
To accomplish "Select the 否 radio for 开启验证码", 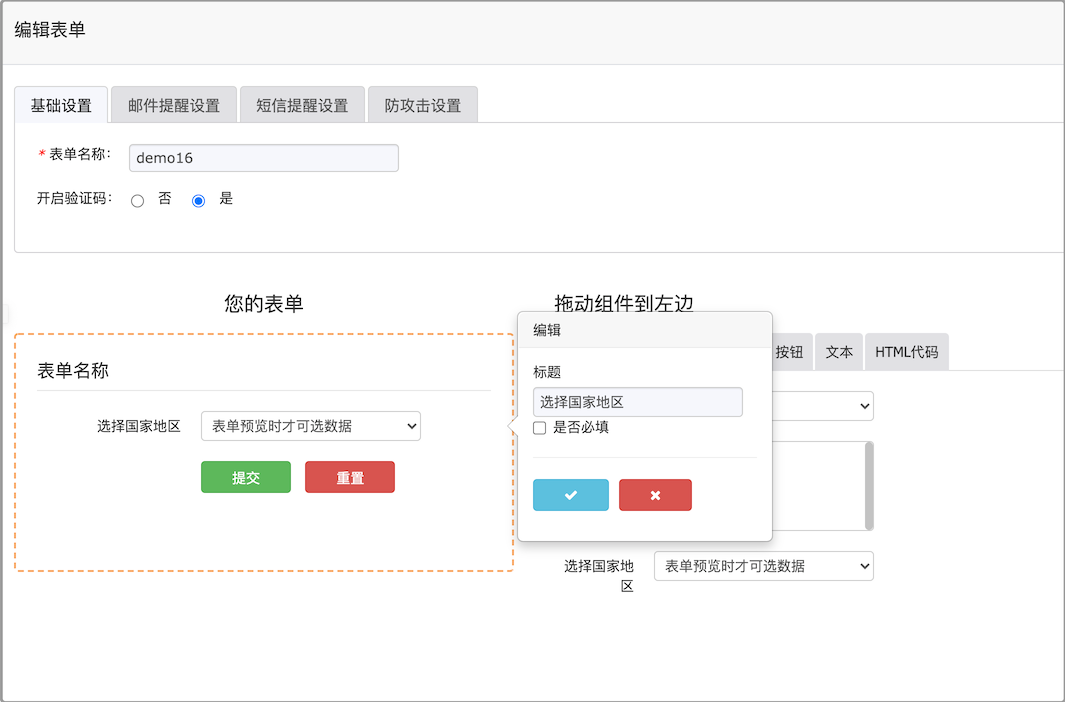I will tap(137, 200).
